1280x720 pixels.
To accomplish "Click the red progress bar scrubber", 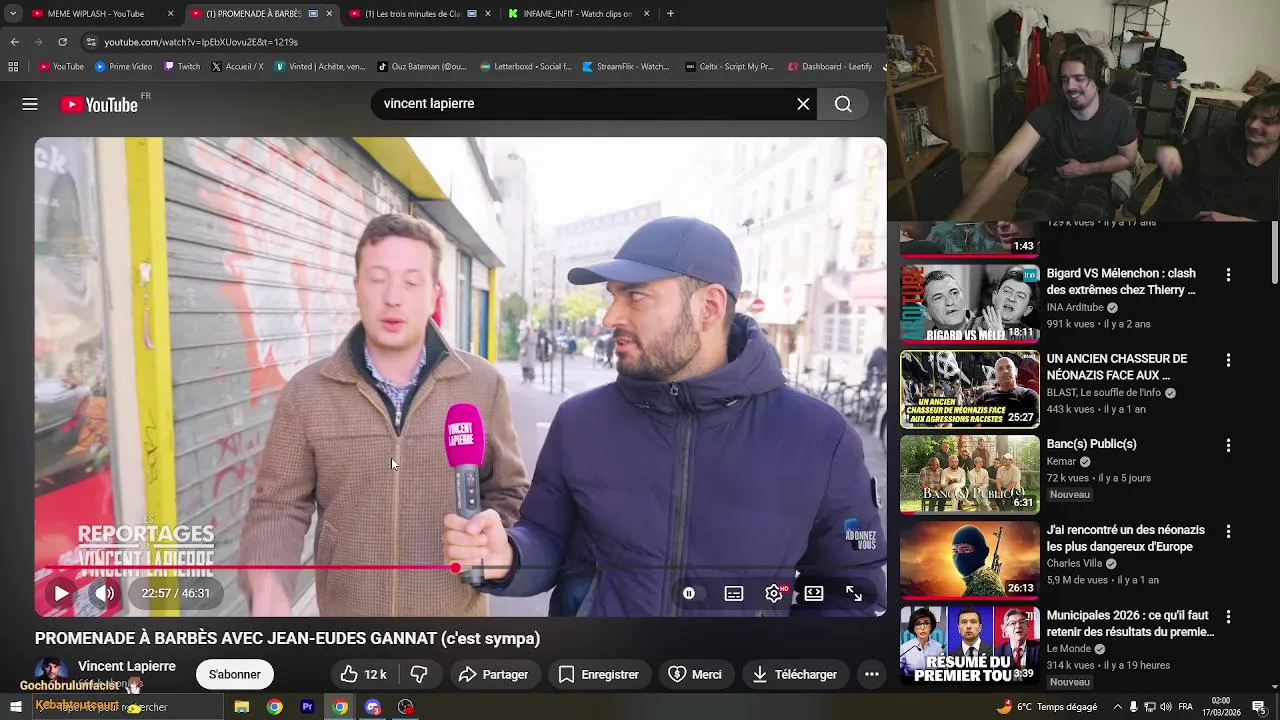I will pyautogui.click(x=455, y=568).
